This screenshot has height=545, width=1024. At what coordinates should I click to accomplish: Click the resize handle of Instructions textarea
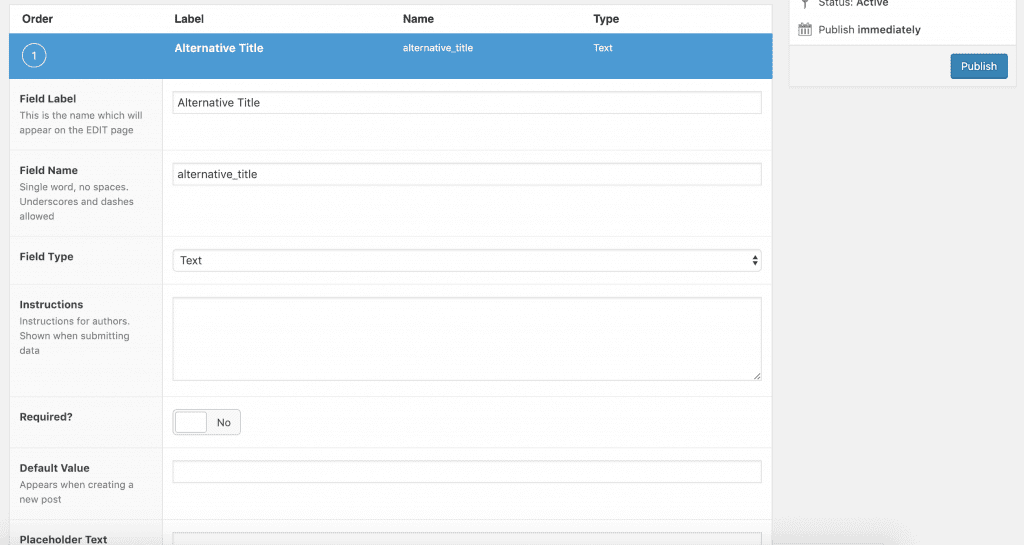pyautogui.click(x=756, y=375)
